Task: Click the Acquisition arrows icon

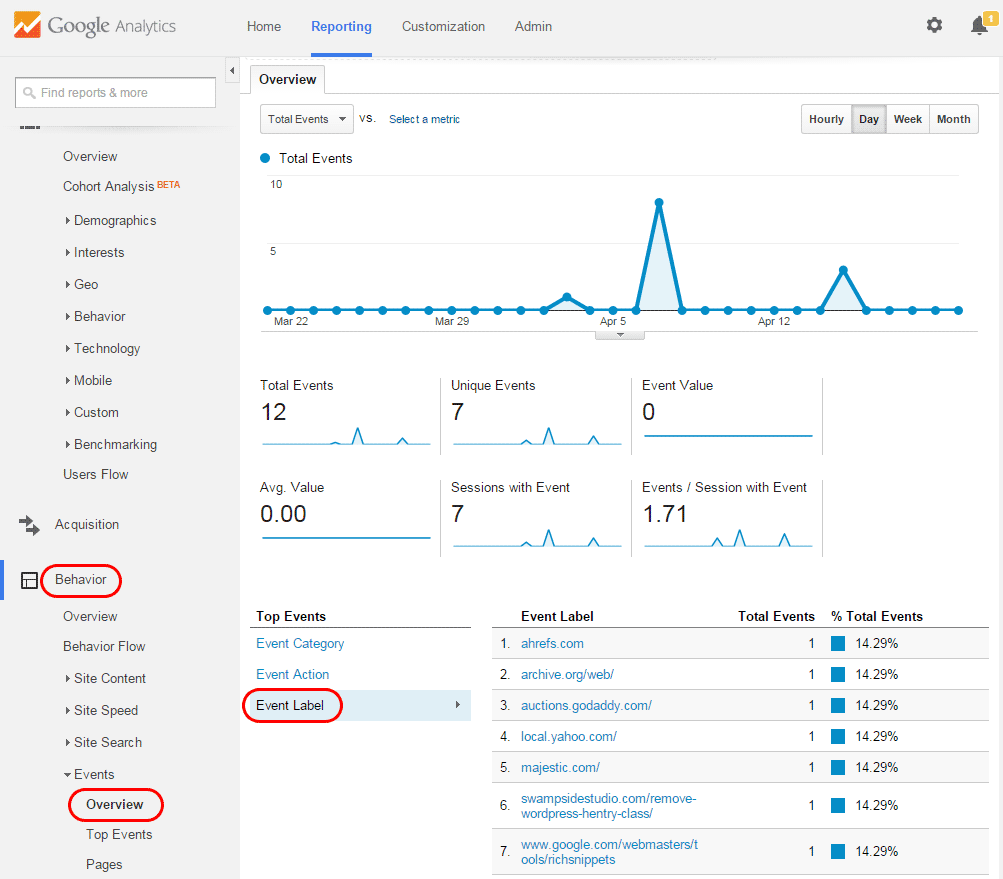Action: 29,525
